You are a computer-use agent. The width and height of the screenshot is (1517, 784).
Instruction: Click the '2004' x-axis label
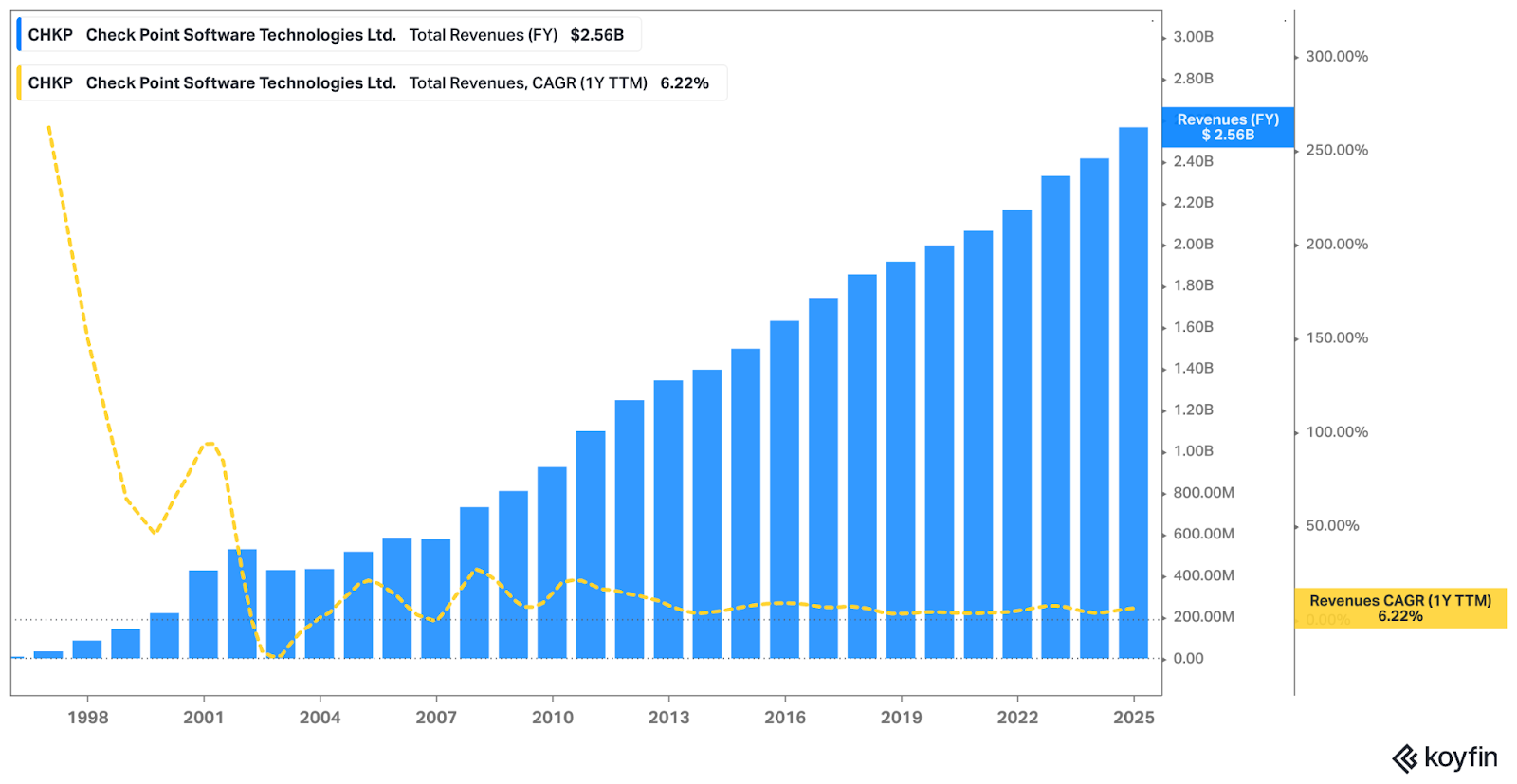tap(320, 718)
